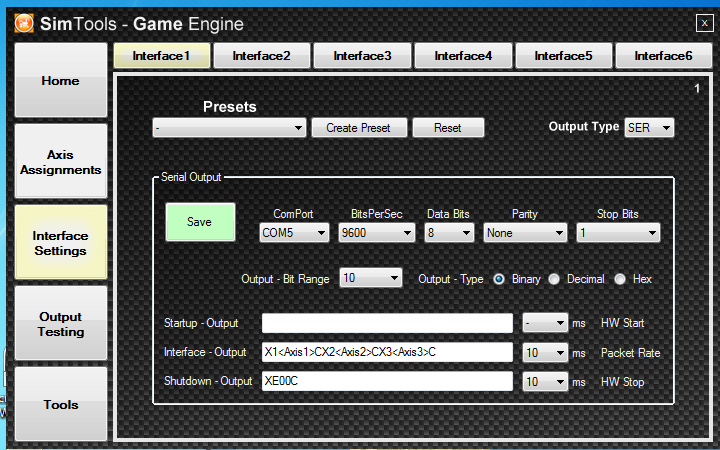Open the ComPort COM5 dropdown
This screenshot has width=720, height=450.
tap(294, 233)
